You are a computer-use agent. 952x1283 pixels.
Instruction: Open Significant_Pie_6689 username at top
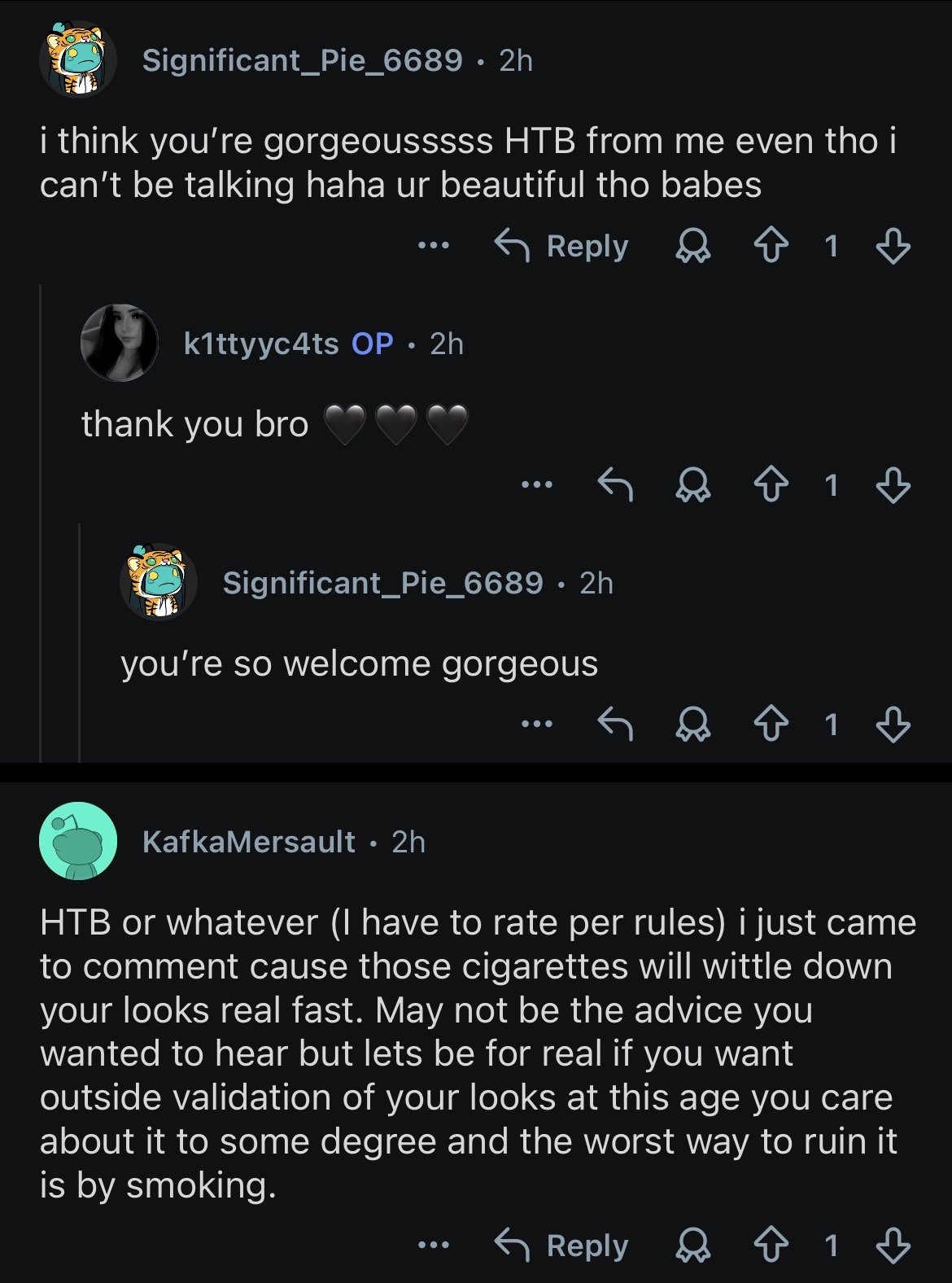pyautogui.click(x=303, y=60)
